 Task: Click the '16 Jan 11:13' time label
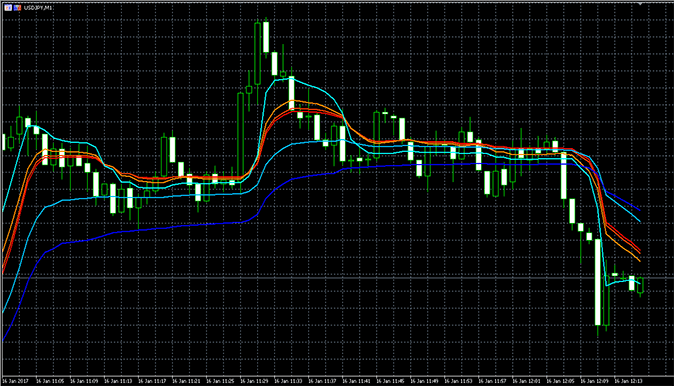[118, 381]
